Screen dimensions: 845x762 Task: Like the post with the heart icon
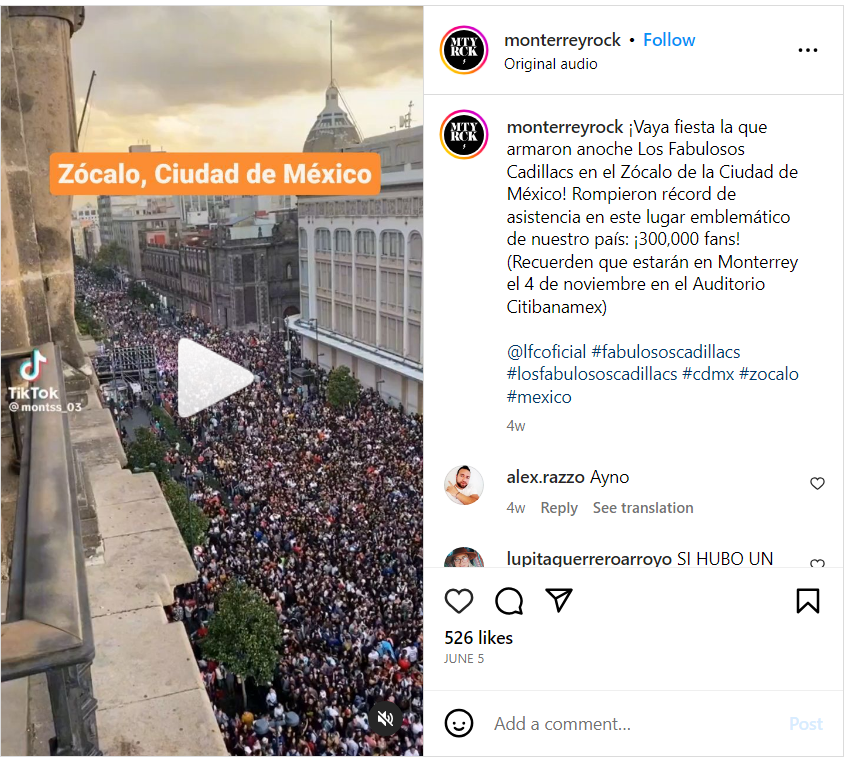(459, 600)
